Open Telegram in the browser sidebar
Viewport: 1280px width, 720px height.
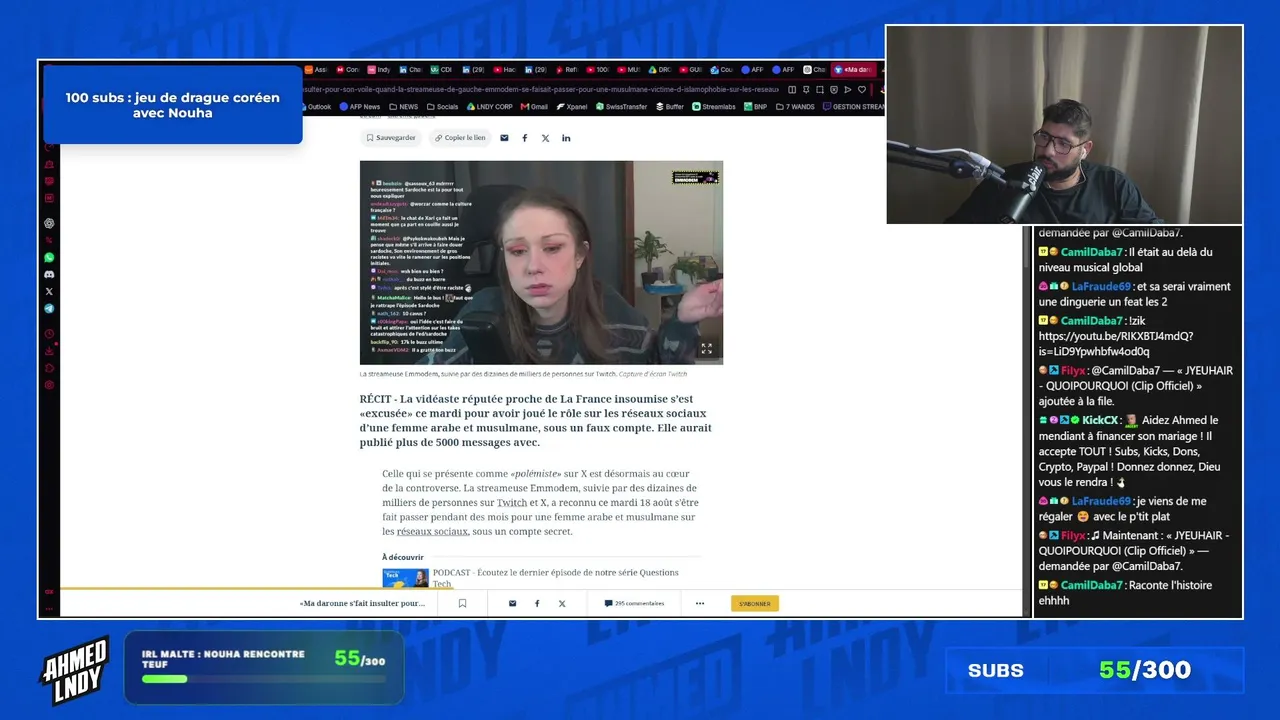coord(49,308)
